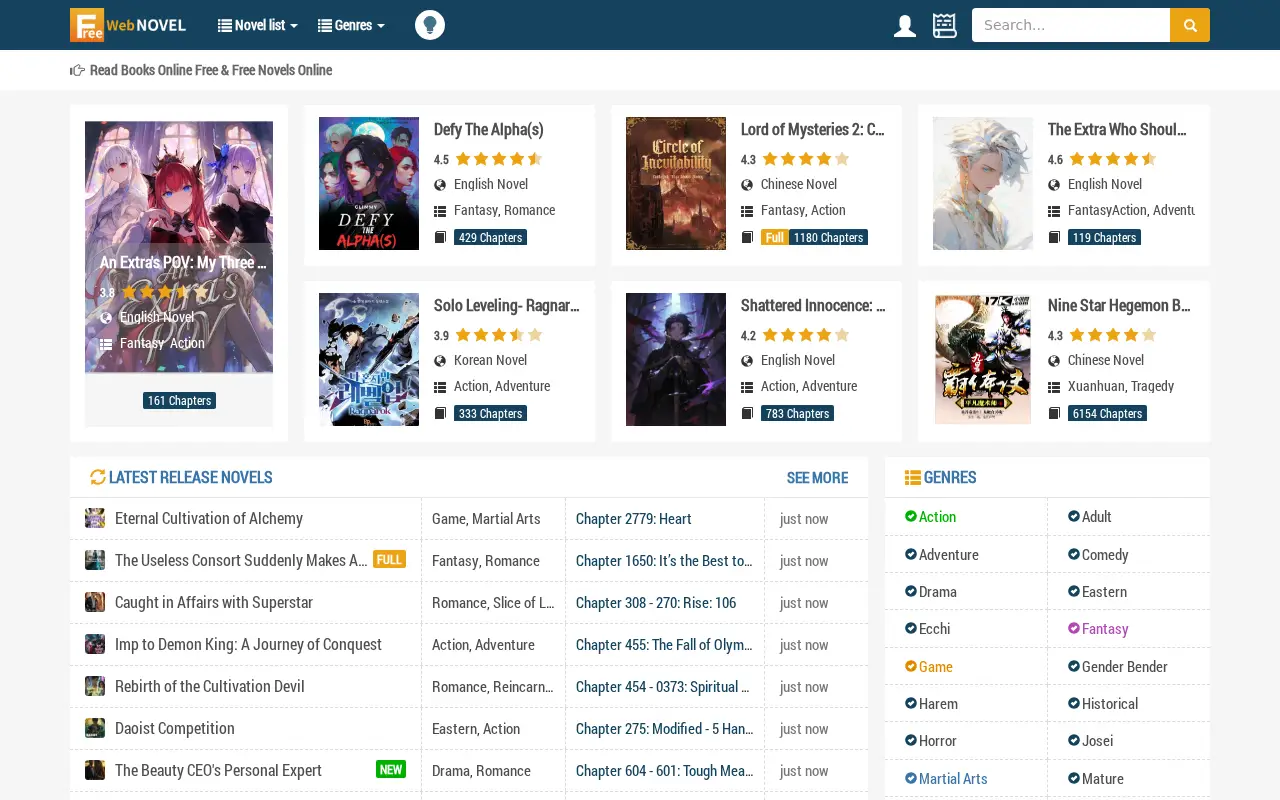Viewport: 1280px width, 800px height.
Task: Open Imp to Demon King novel title
Action: tap(248, 644)
